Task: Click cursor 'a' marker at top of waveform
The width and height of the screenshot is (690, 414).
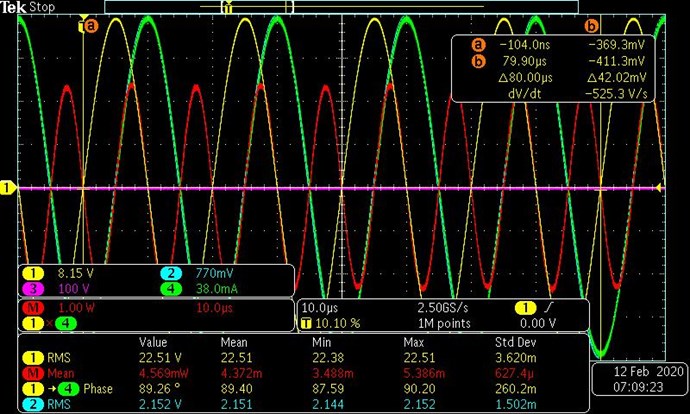Action: [x=88, y=26]
